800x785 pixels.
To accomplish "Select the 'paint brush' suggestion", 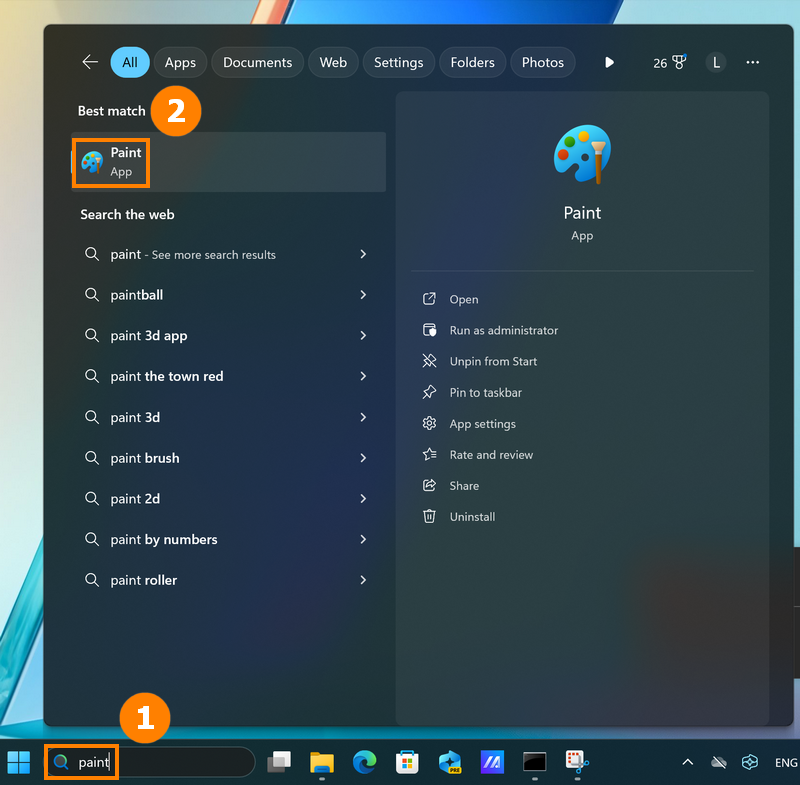I will tap(228, 458).
